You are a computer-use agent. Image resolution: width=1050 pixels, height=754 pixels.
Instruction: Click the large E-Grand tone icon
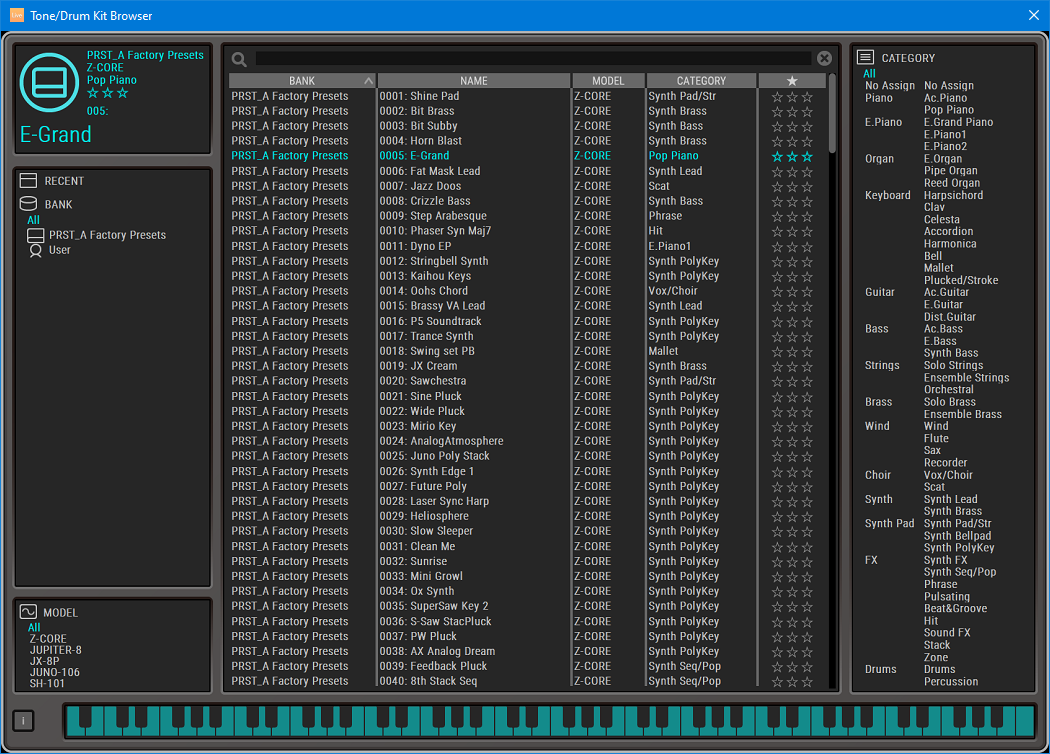coord(50,82)
